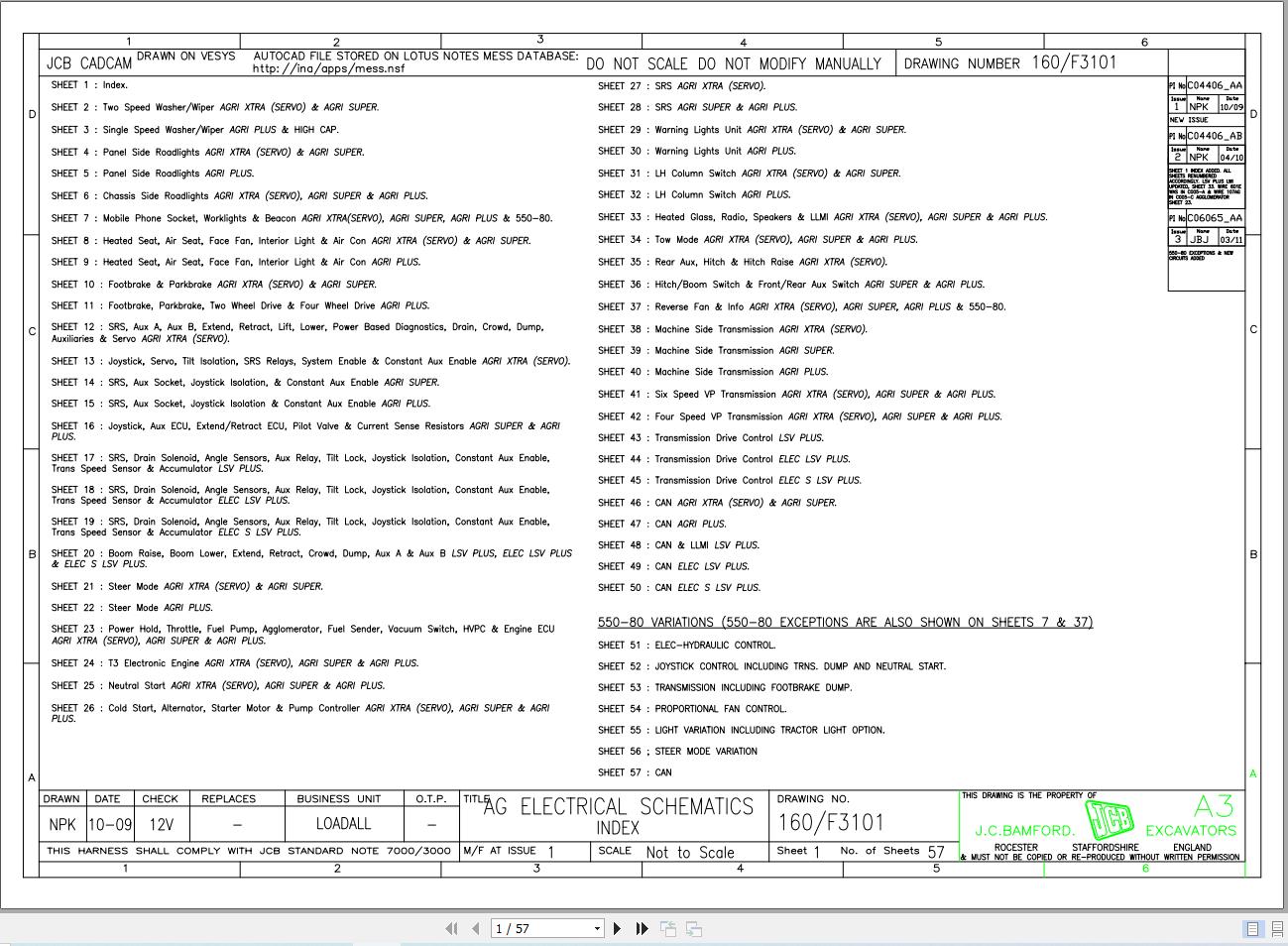1288x946 pixels.
Task: Click the 'C04406_AA' revision number
Action: [1215, 86]
